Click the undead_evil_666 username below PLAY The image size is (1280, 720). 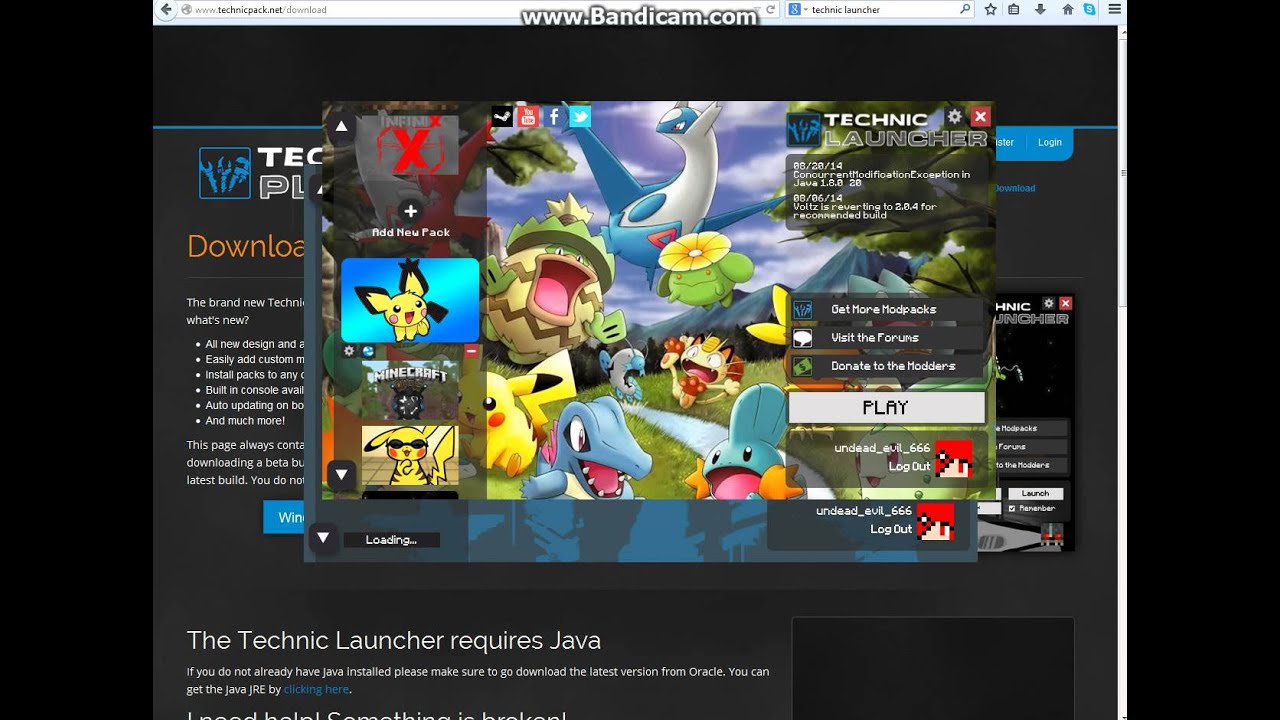(882, 448)
